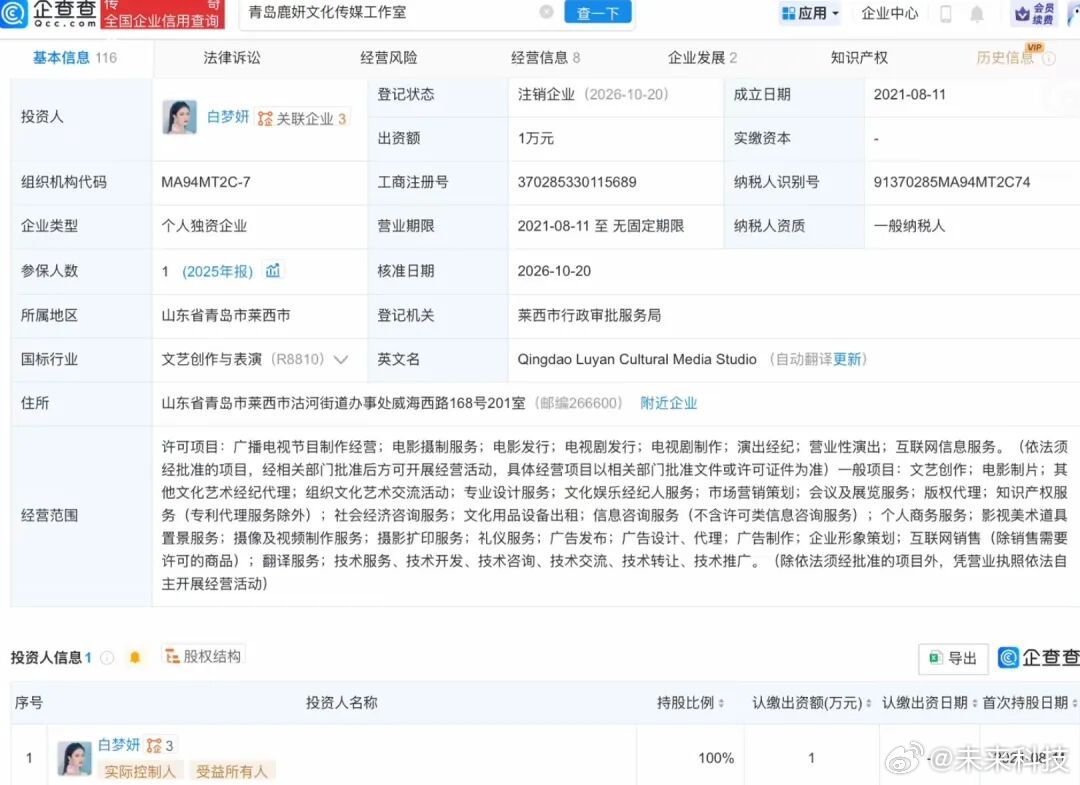This screenshot has width=1080, height=785.
Task: Click 受益所有人 tag
Action: (231, 771)
